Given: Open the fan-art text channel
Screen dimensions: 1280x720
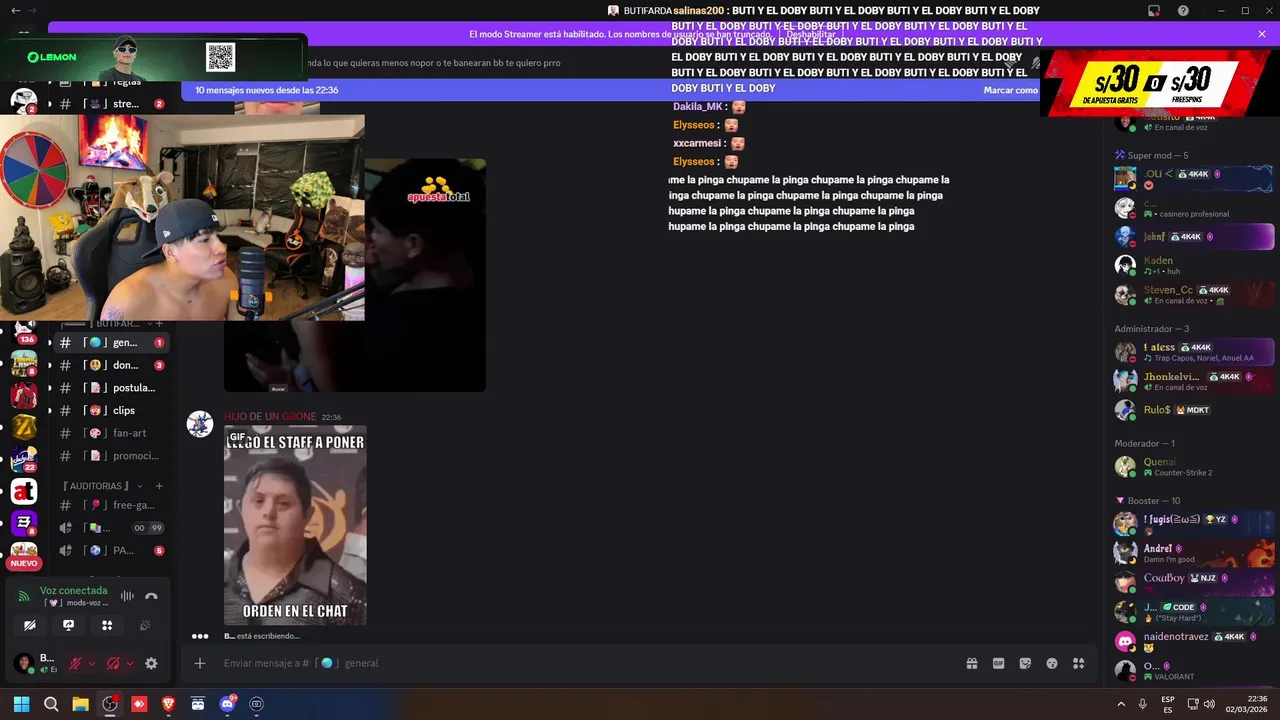Looking at the screenshot, I should click(110, 433).
